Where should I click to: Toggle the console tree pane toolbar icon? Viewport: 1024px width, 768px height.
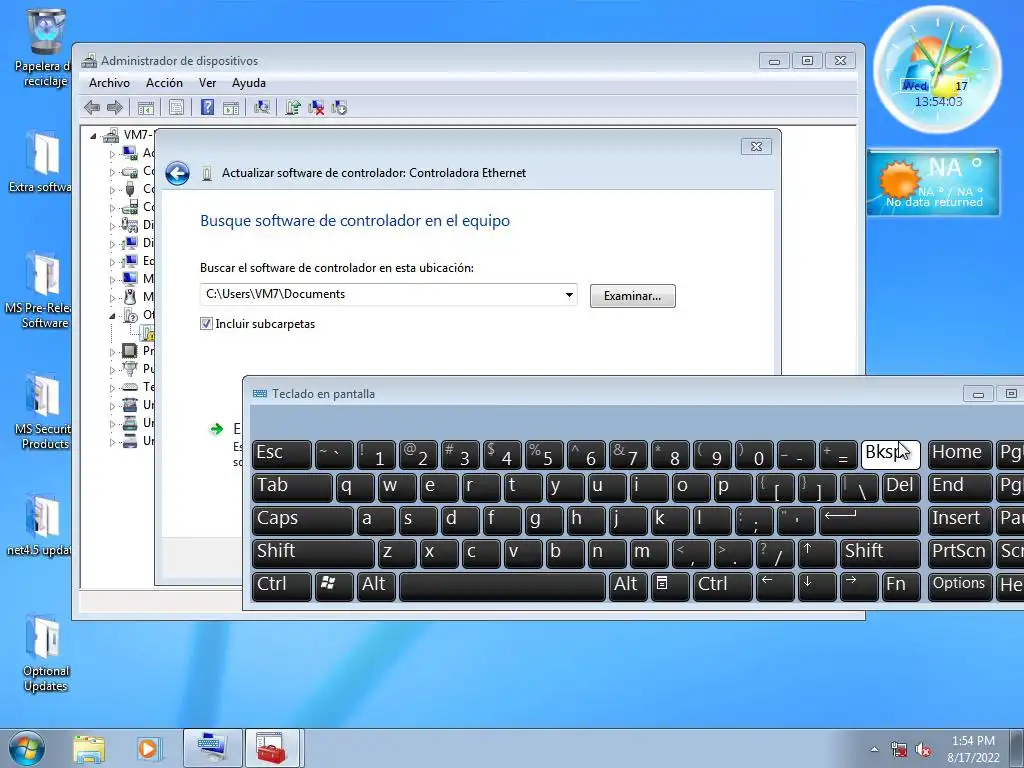146,108
